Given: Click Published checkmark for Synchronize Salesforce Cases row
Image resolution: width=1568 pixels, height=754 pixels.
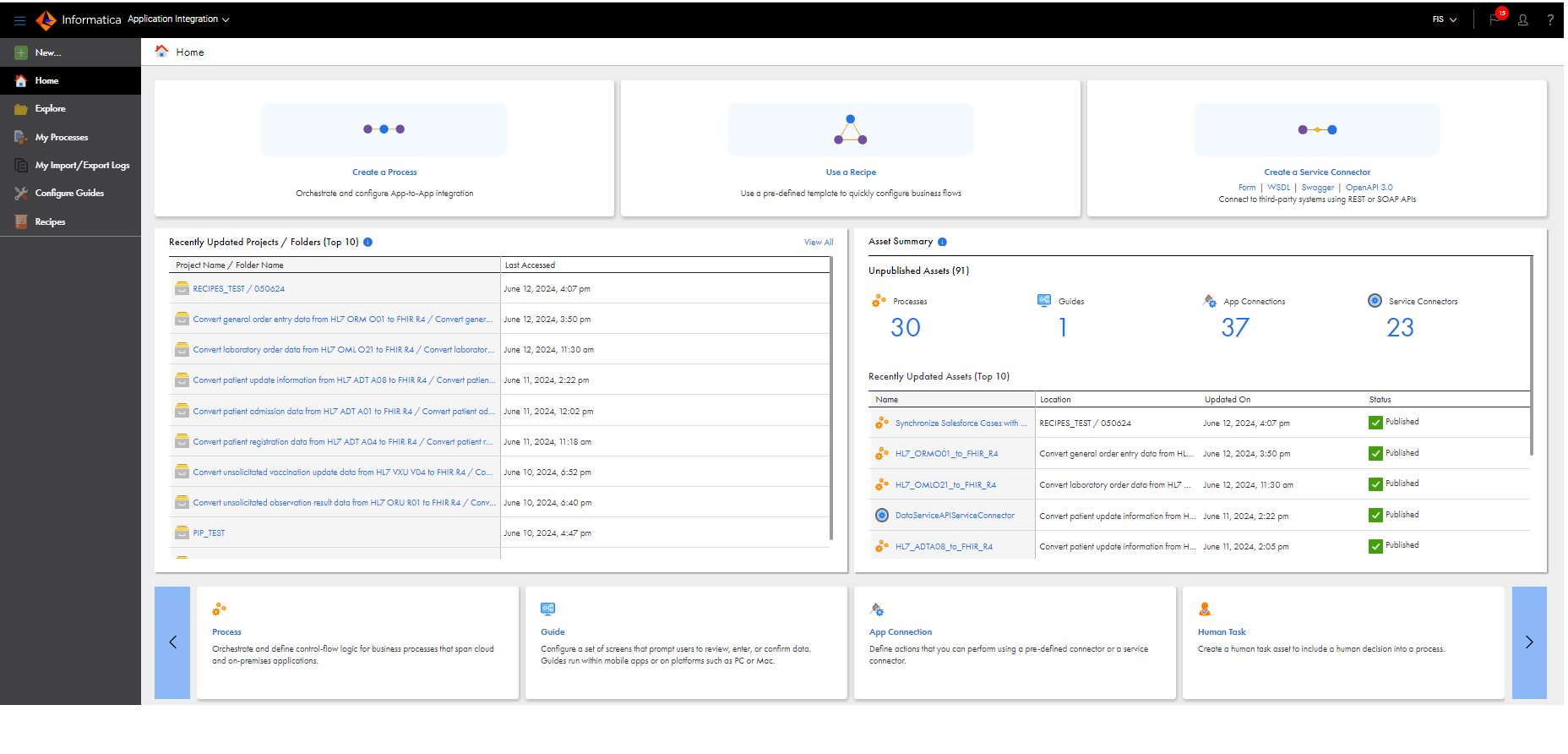Looking at the screenshot, I should click(x=1375, y=423).
